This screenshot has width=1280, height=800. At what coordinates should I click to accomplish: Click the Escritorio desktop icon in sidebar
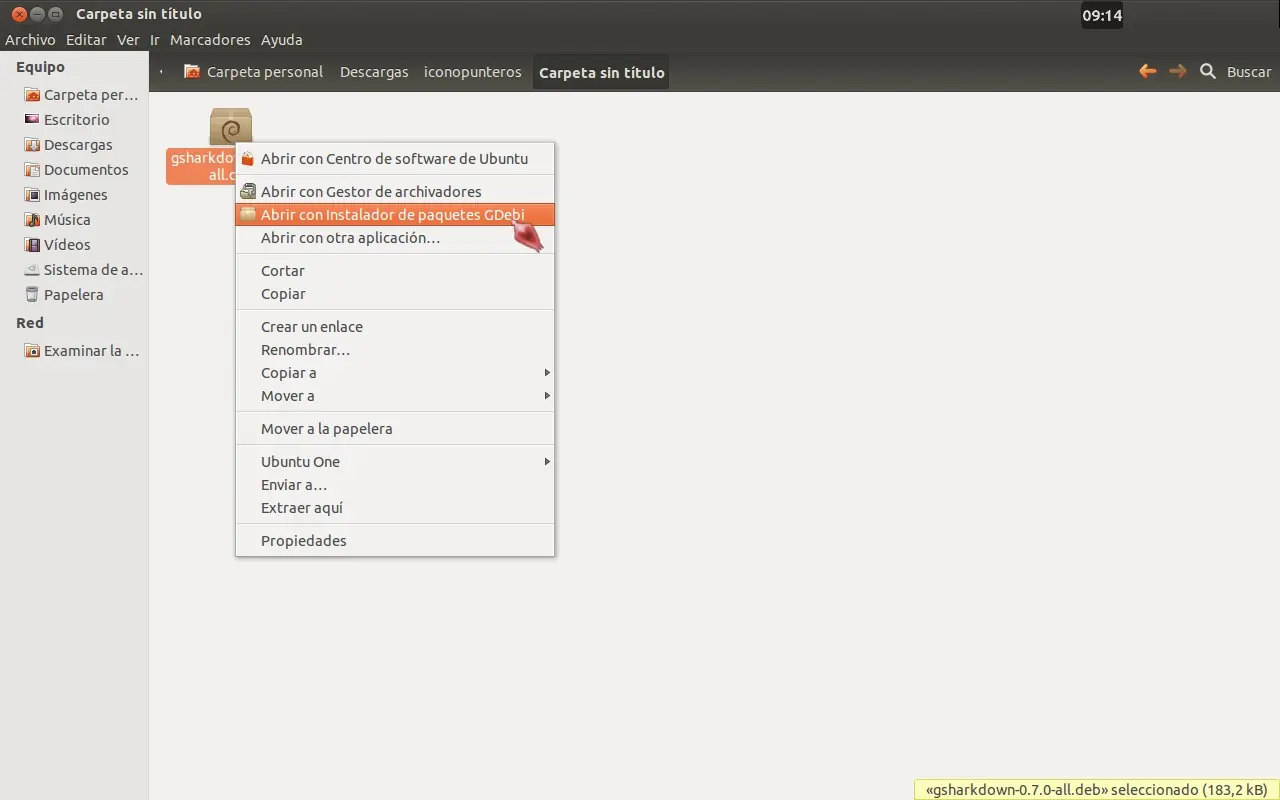click(32, 120)
